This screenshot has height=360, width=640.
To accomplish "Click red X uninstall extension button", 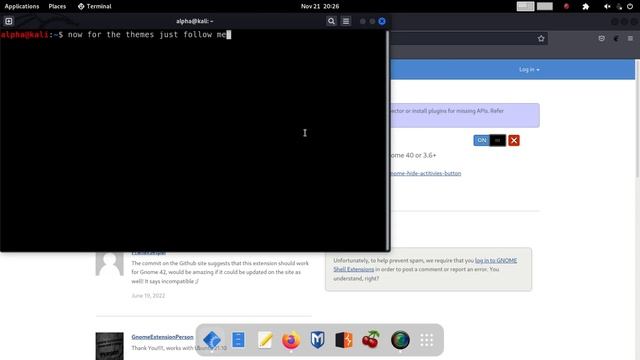I will coord(514,140).
